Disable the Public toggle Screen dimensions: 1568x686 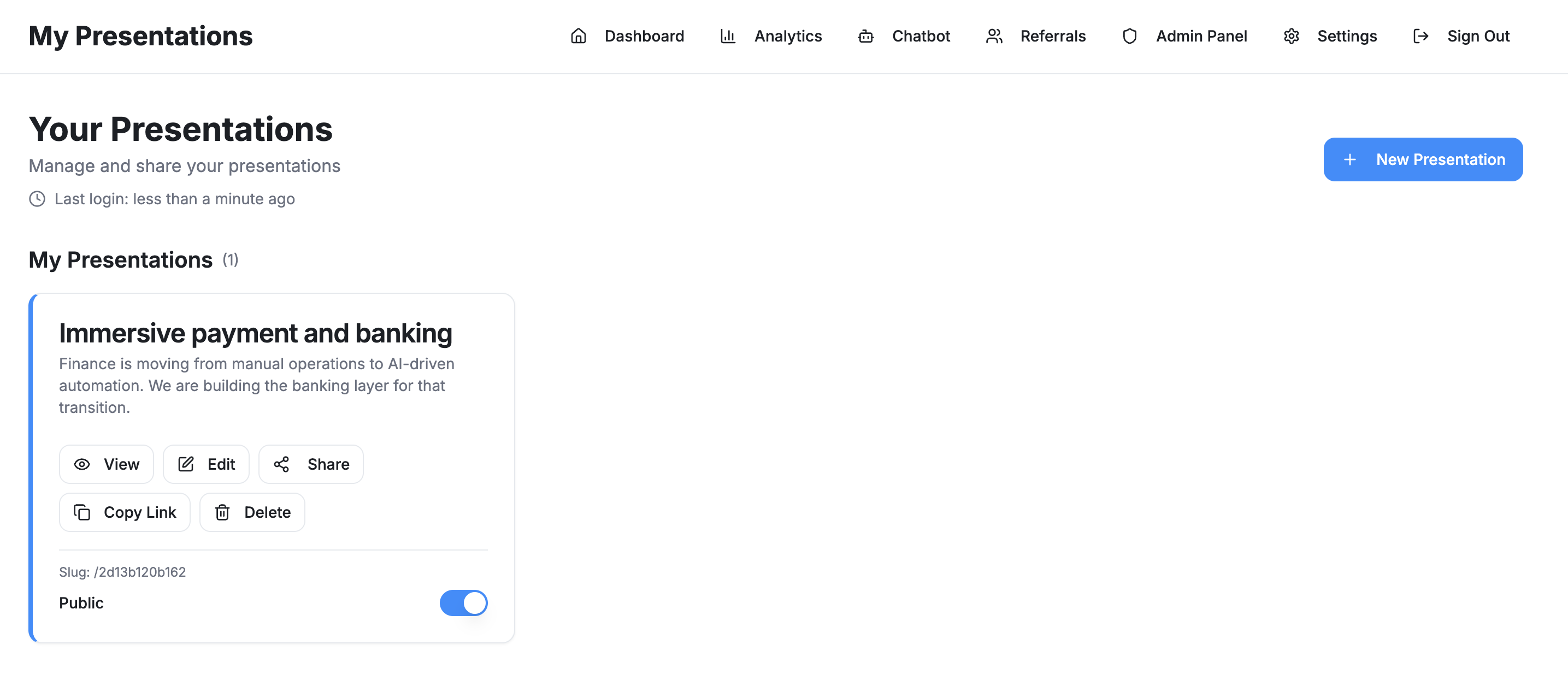pos(464,602)
